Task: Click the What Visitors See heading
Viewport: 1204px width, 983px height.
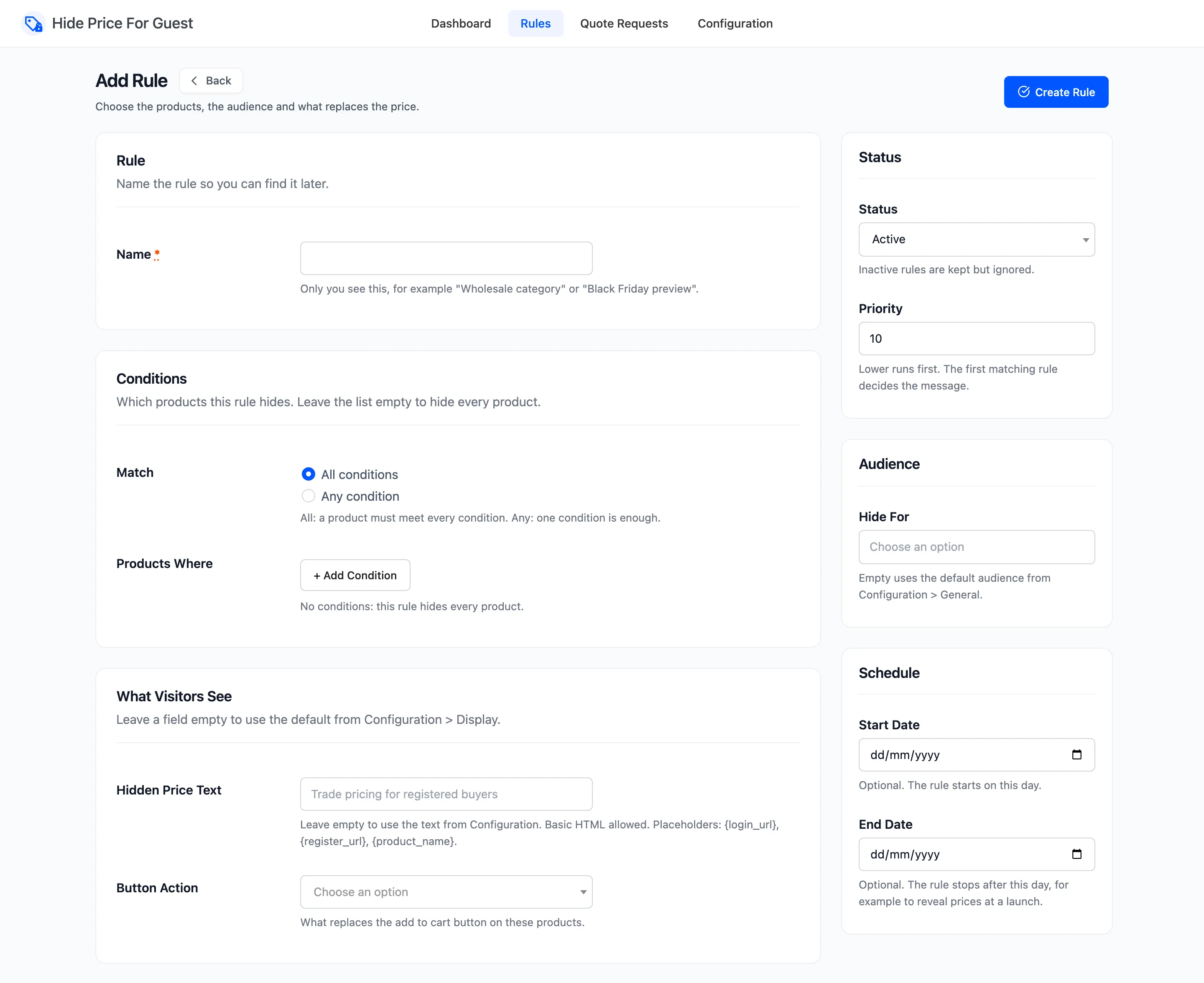Action: pyautogui.click(x=174, y=696)
